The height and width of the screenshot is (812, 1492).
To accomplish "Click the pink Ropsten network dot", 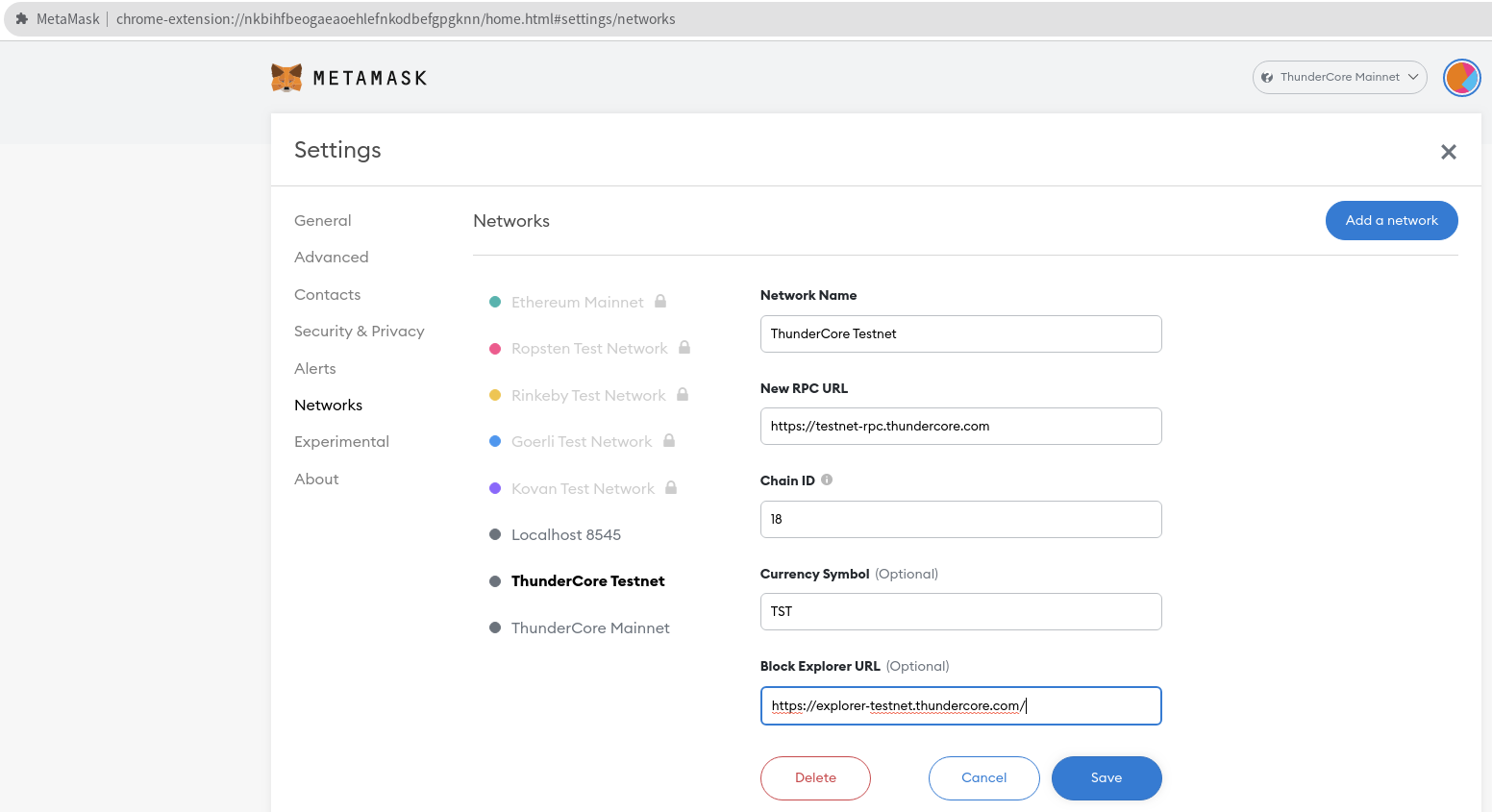I will coord(495,348).
